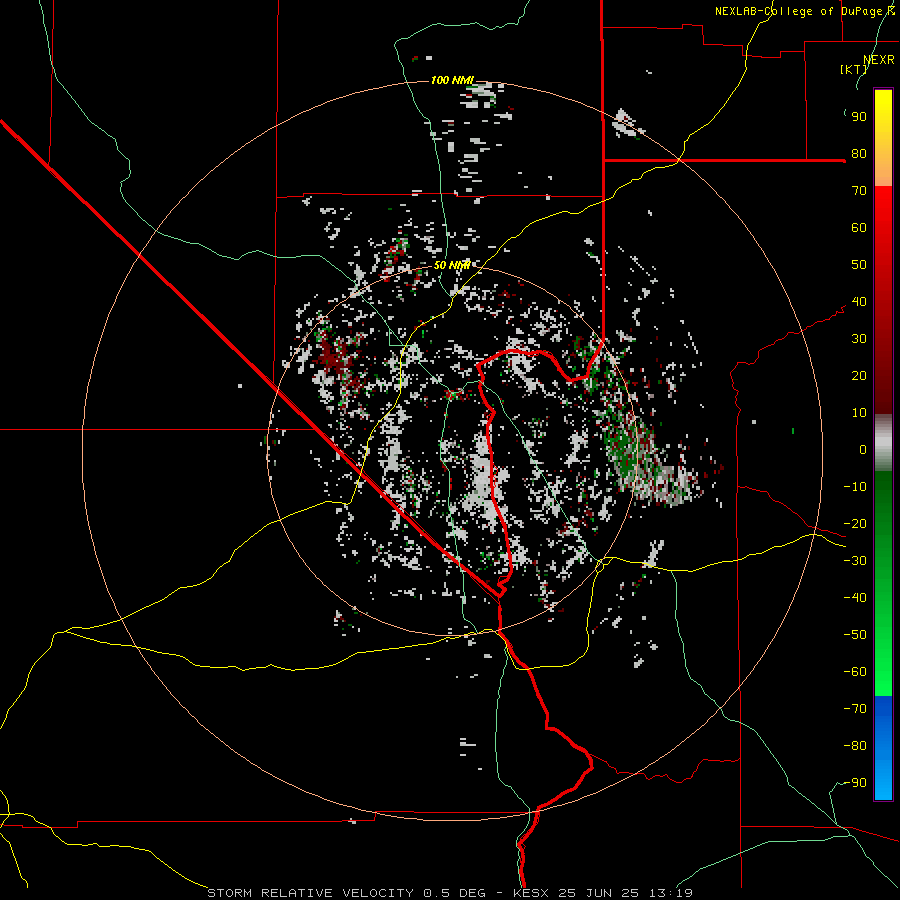Screen dimensions: 900x900
Task: Click the -20 value on the velocity scale
Action: (855, 524)
